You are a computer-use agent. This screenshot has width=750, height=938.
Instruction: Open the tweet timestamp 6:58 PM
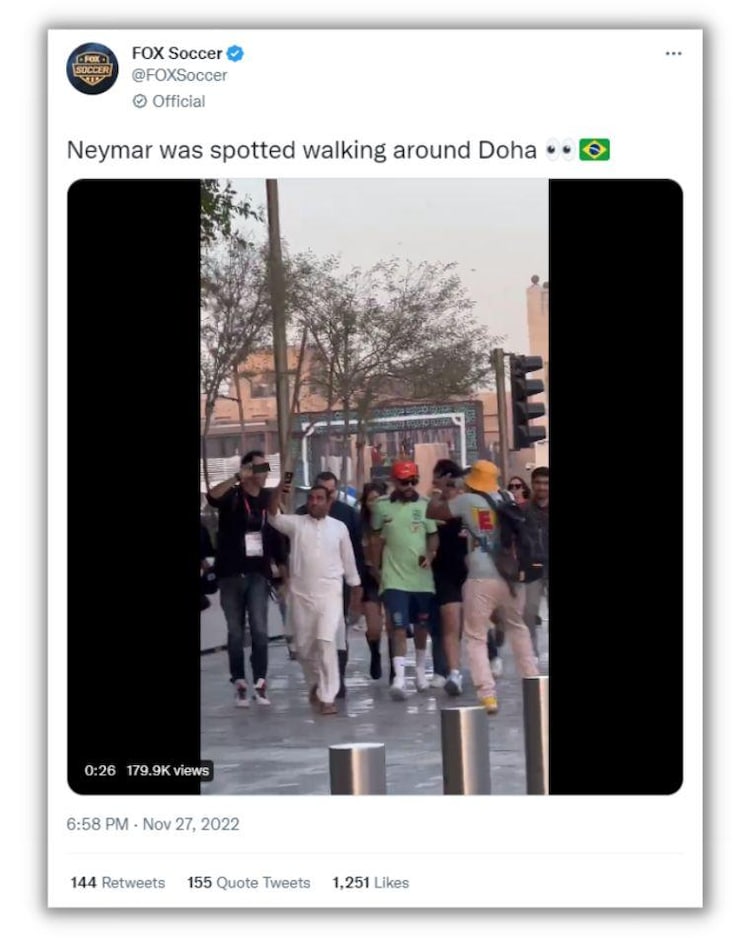point(97,824)
